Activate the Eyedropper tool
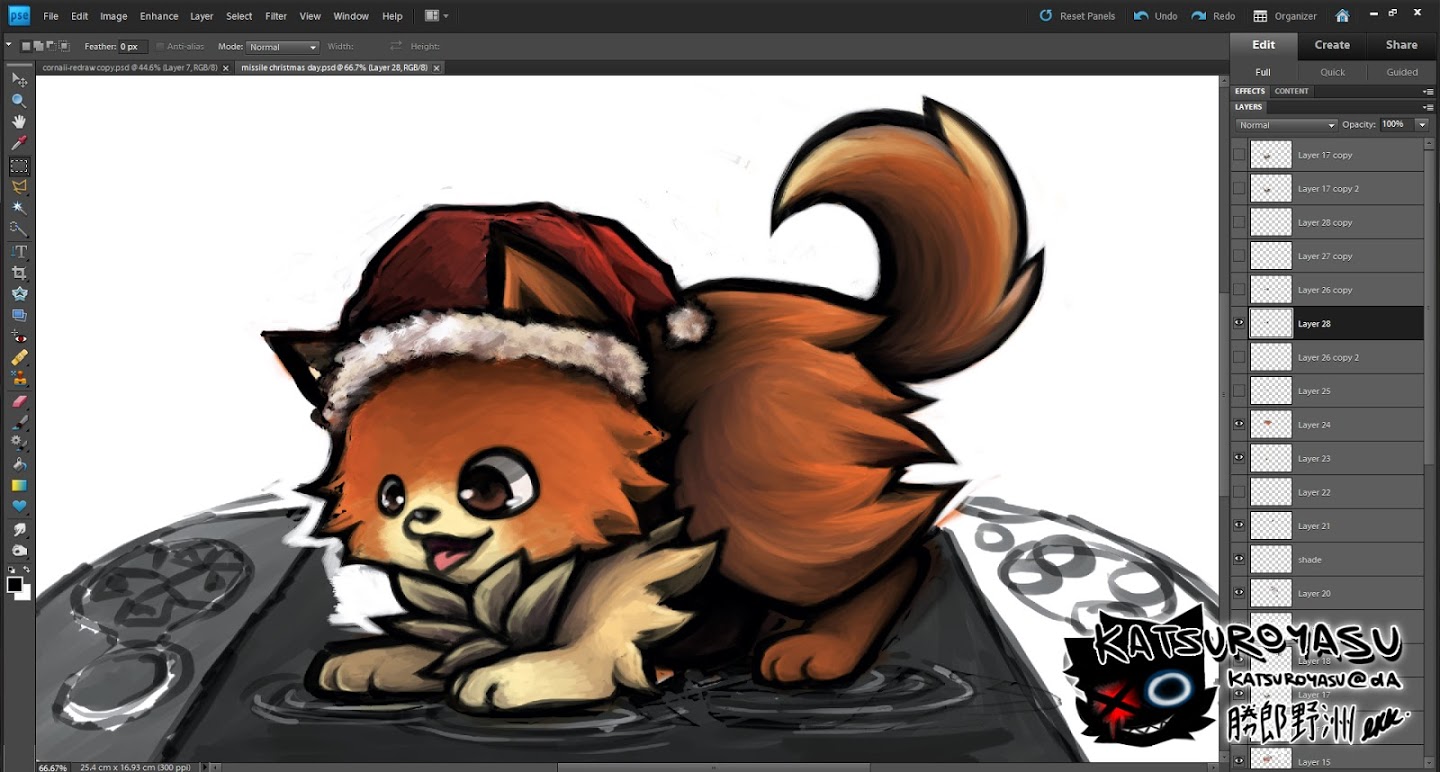 [x=19, y=144]
